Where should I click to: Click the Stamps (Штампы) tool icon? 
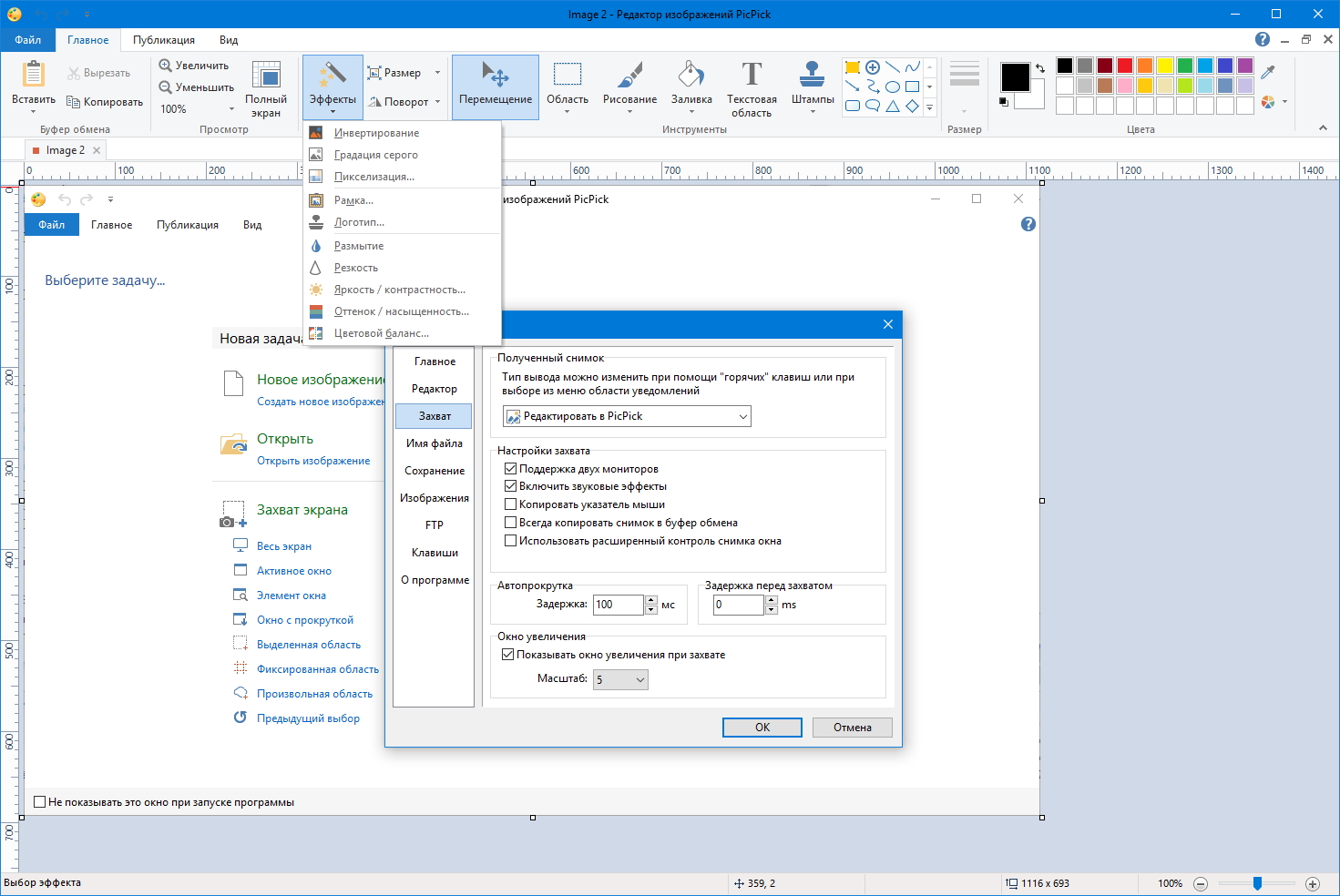coord(812,75)
